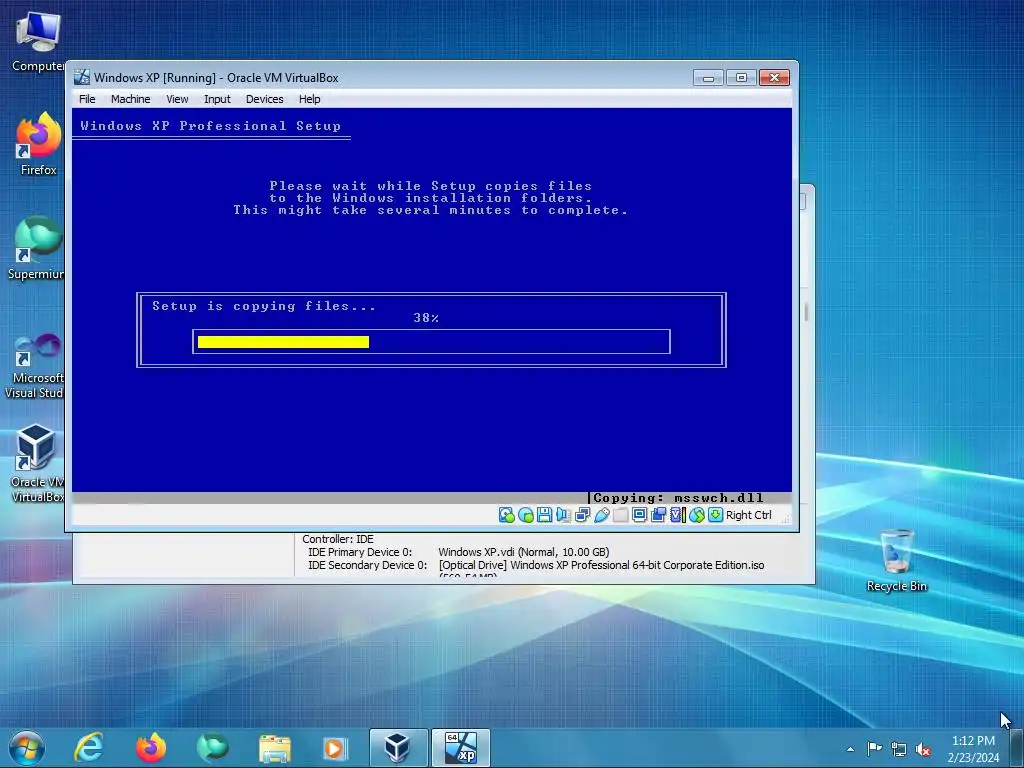Viewport: 1024px width, 768px height.
Task: Open the Help menu
Action: point(310,99)
